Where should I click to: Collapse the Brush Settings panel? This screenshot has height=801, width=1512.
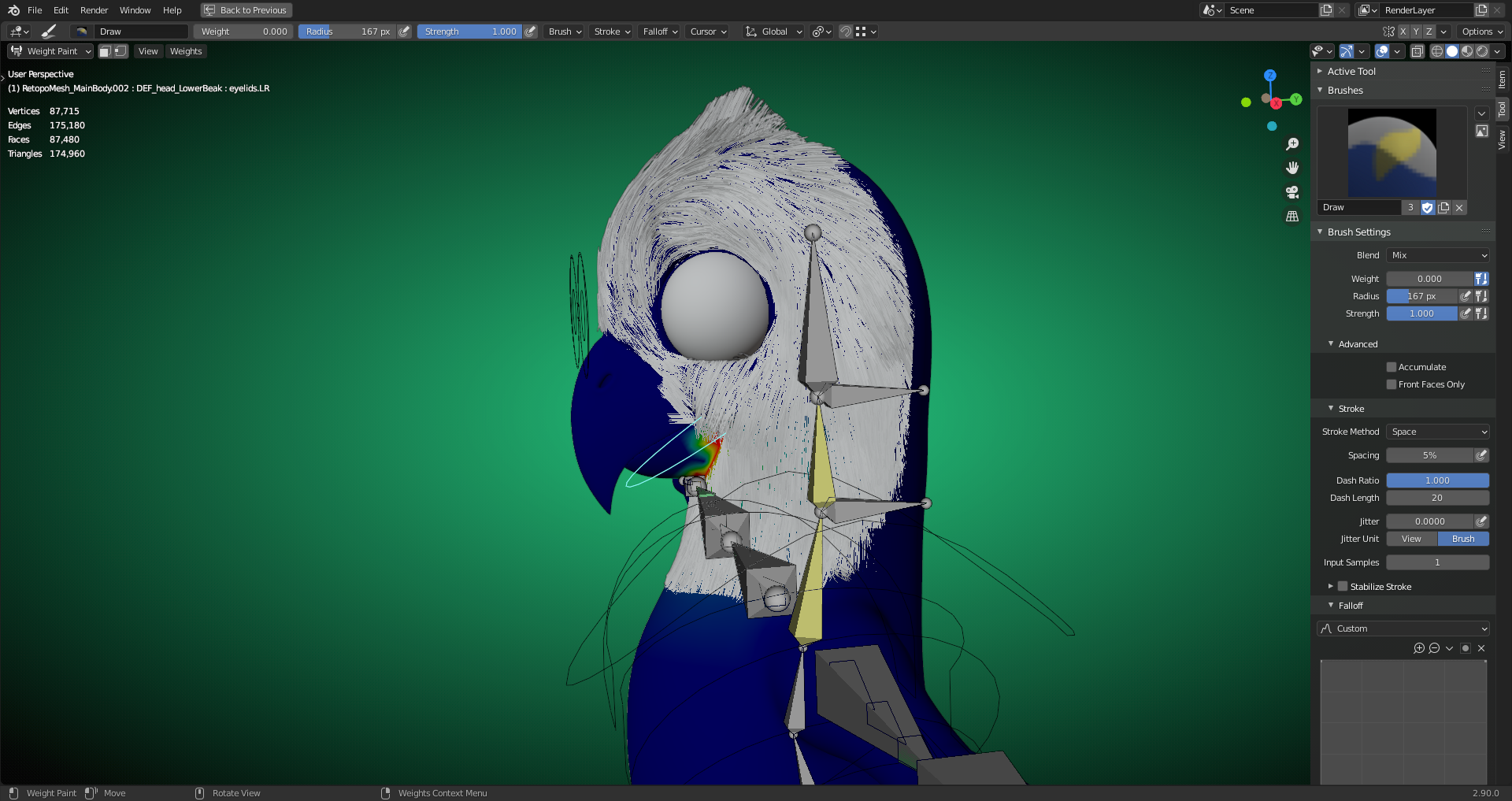[x=1320, y=232]
